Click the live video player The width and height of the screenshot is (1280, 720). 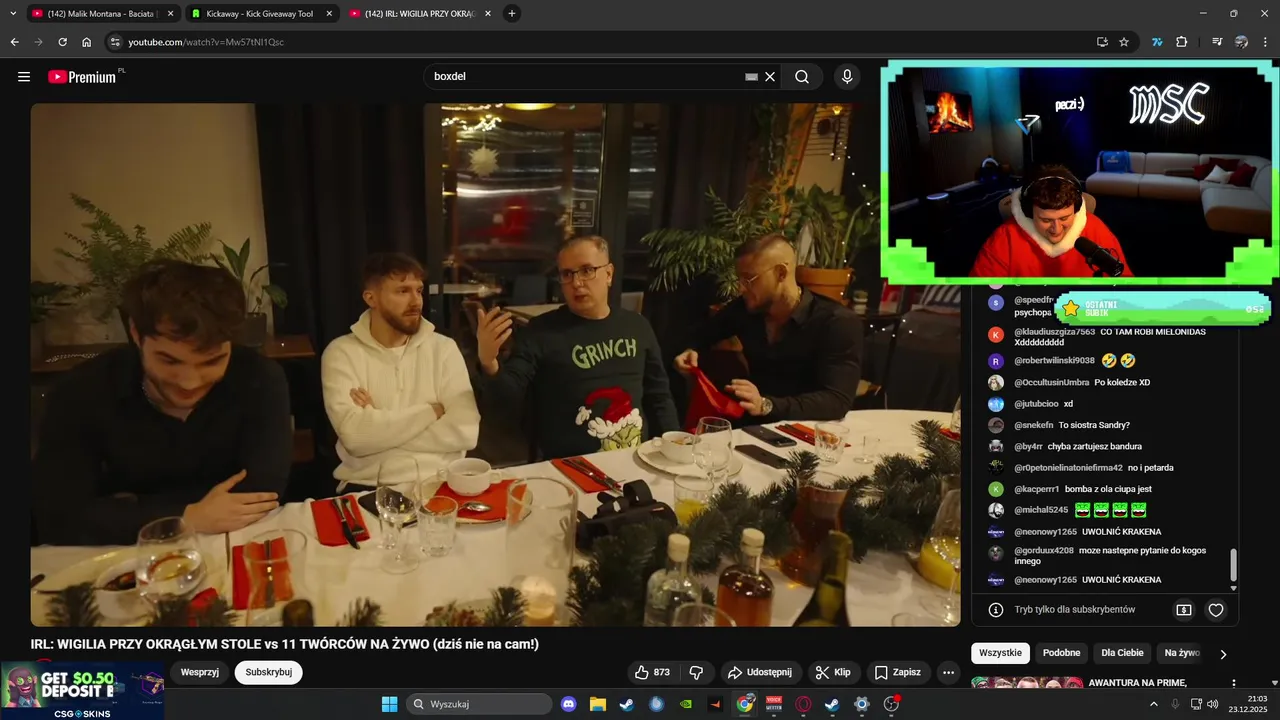coord(495,365)
